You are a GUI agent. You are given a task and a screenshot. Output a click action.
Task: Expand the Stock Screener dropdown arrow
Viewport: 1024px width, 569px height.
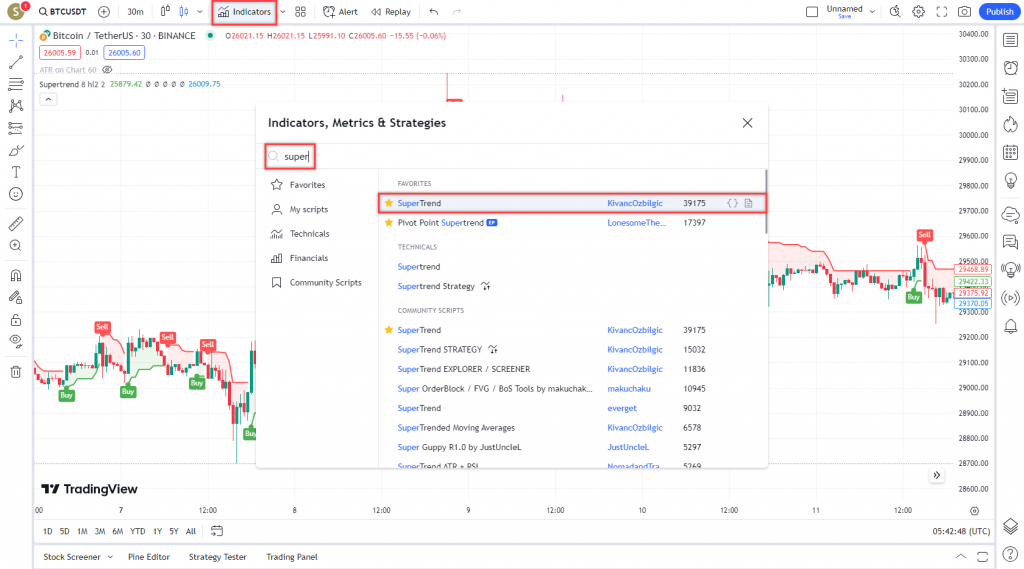click(110, 557)
